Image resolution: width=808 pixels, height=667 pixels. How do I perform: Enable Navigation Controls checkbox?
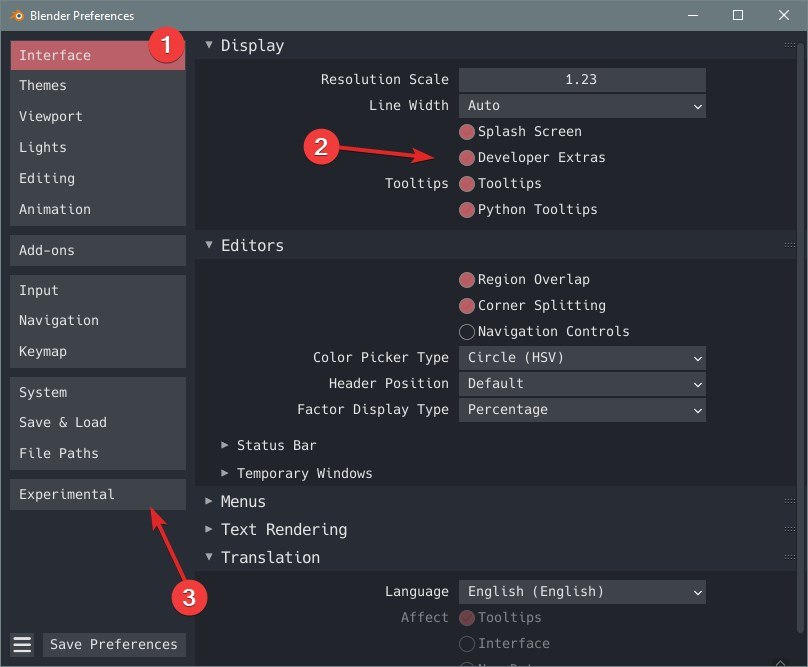pos(466,331)
